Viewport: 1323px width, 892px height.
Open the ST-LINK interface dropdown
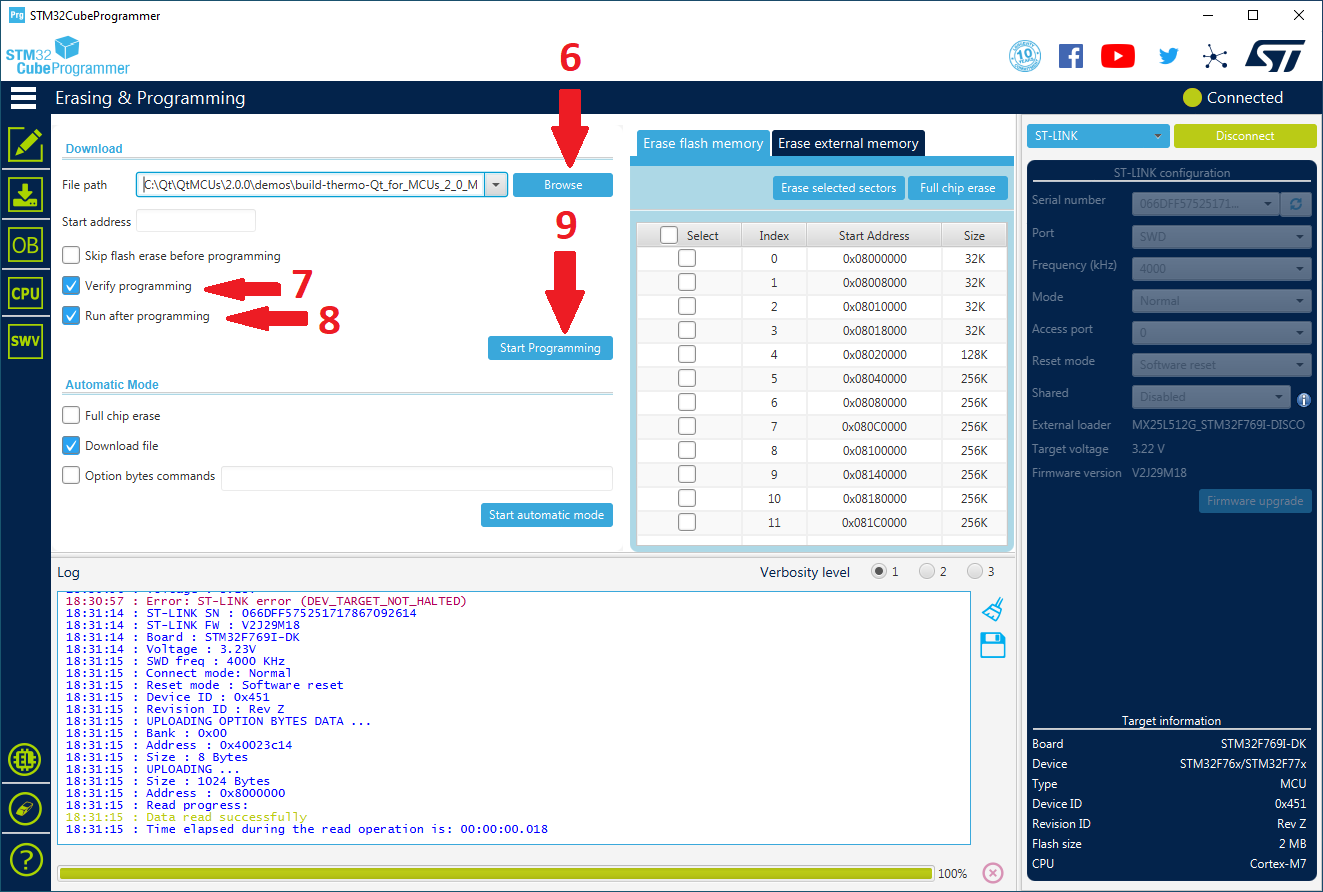click(x=1098, y=136)
